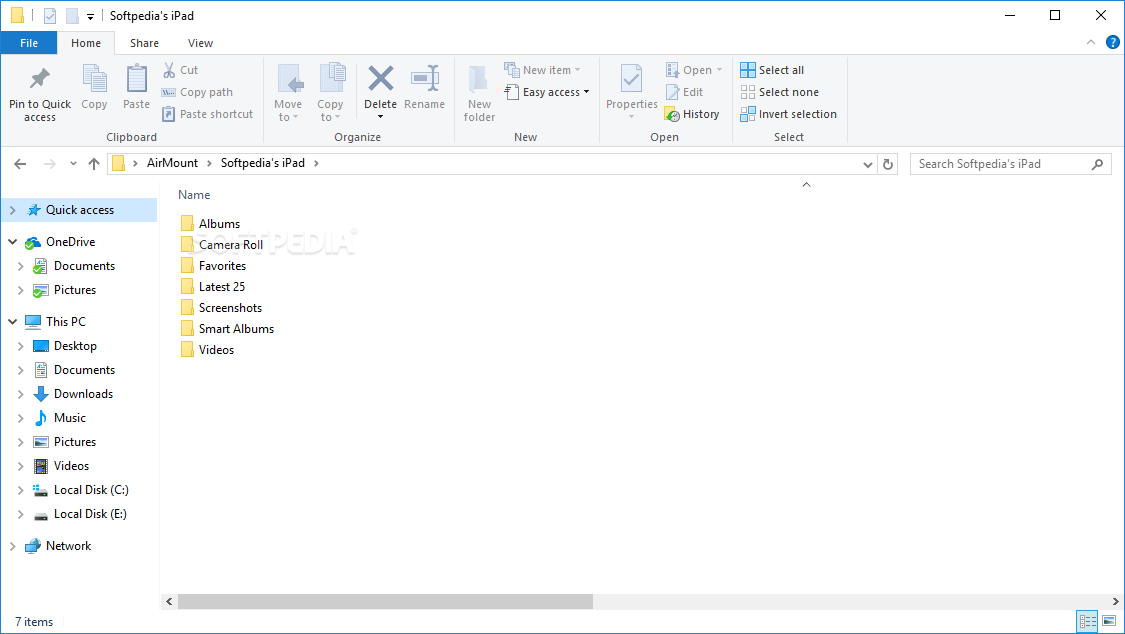Click the Rename ribbon icon
Image resolution: width=1125 pixels, height=634 pixels.
425,78
